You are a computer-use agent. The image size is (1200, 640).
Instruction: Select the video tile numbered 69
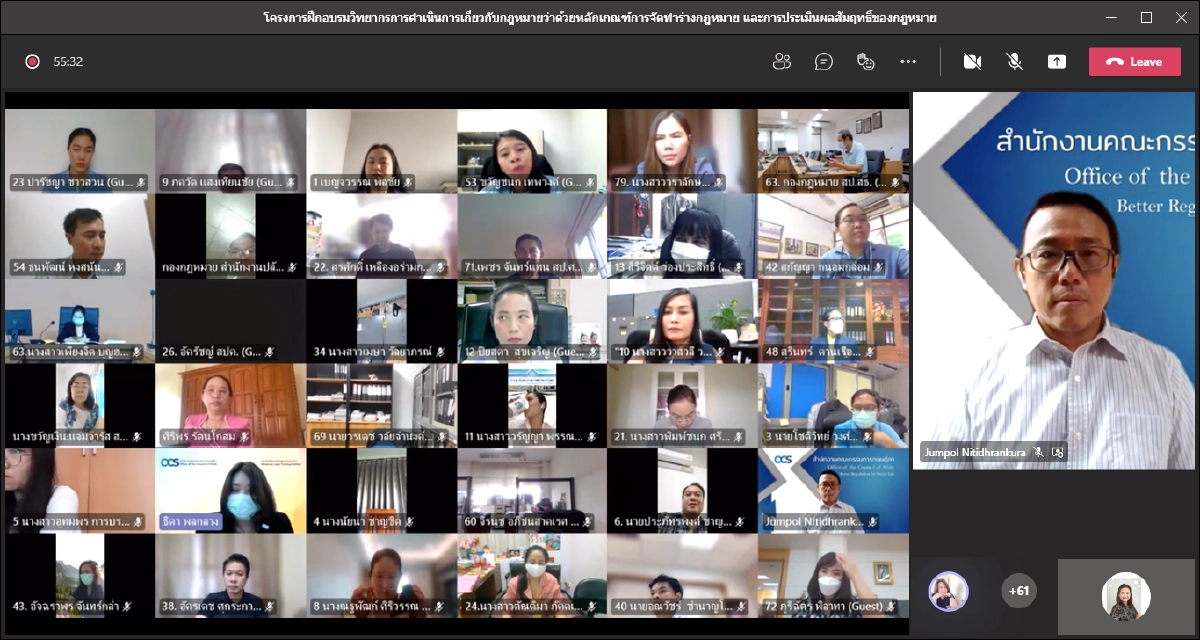[x=382, y=405]
